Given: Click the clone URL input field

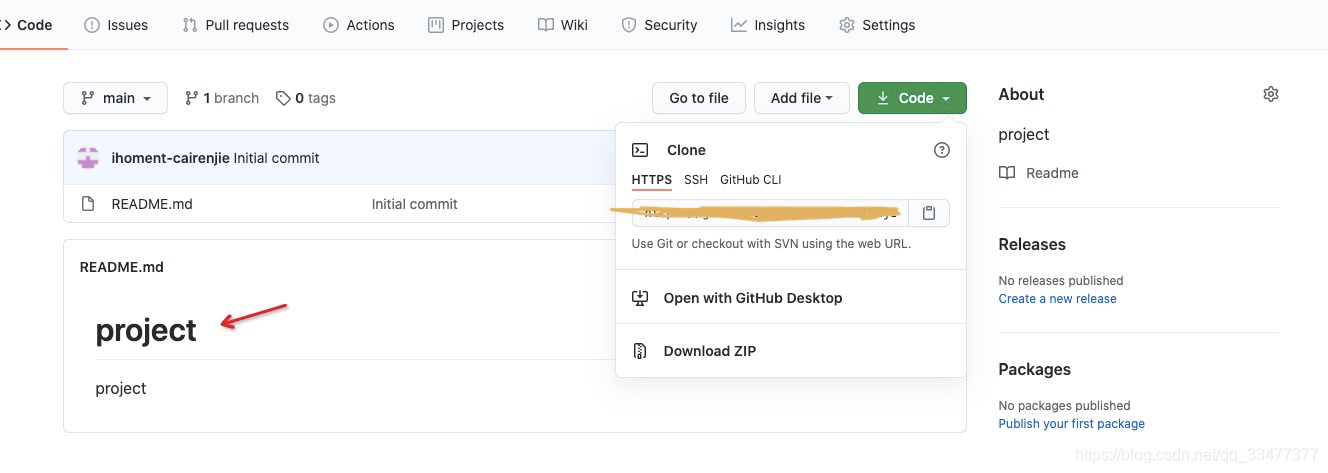Looking at the screenshot, I should tap(770, 213).
